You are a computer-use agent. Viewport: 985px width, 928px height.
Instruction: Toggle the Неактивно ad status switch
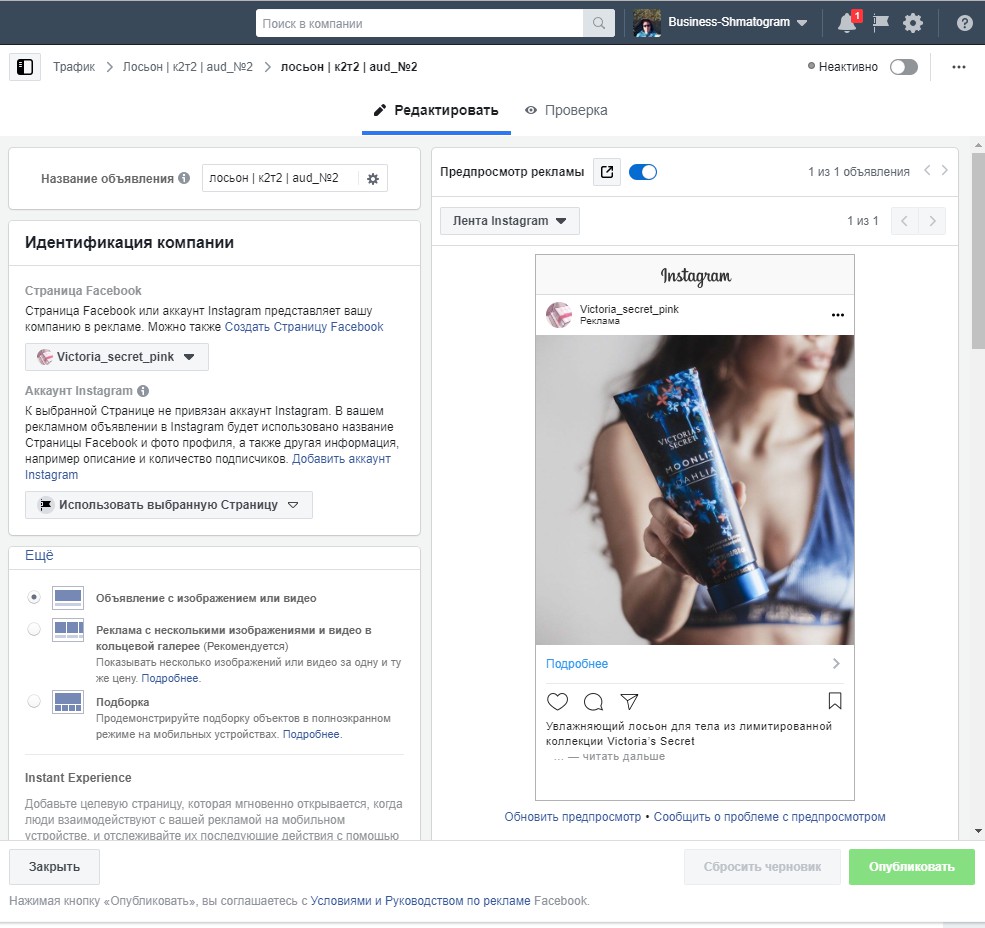click(903, 67)
